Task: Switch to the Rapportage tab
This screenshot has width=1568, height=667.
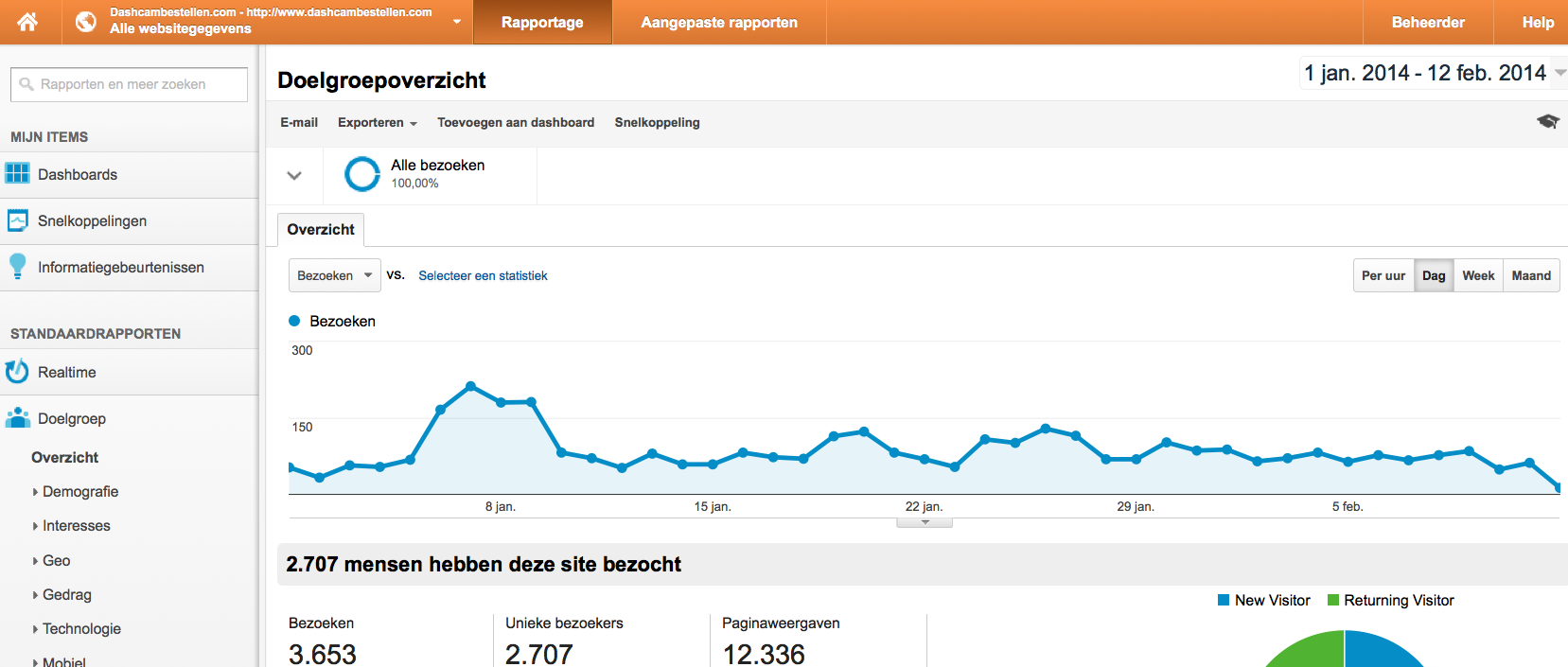Action: point(542,22)
